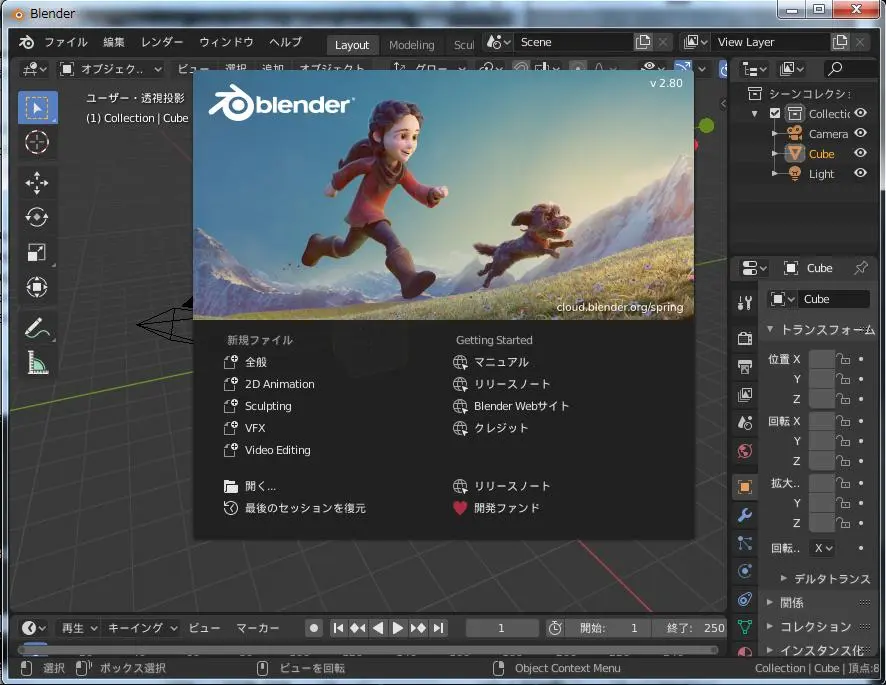Activate the Transform tool

pyautogui.click(x=37, y=287)
